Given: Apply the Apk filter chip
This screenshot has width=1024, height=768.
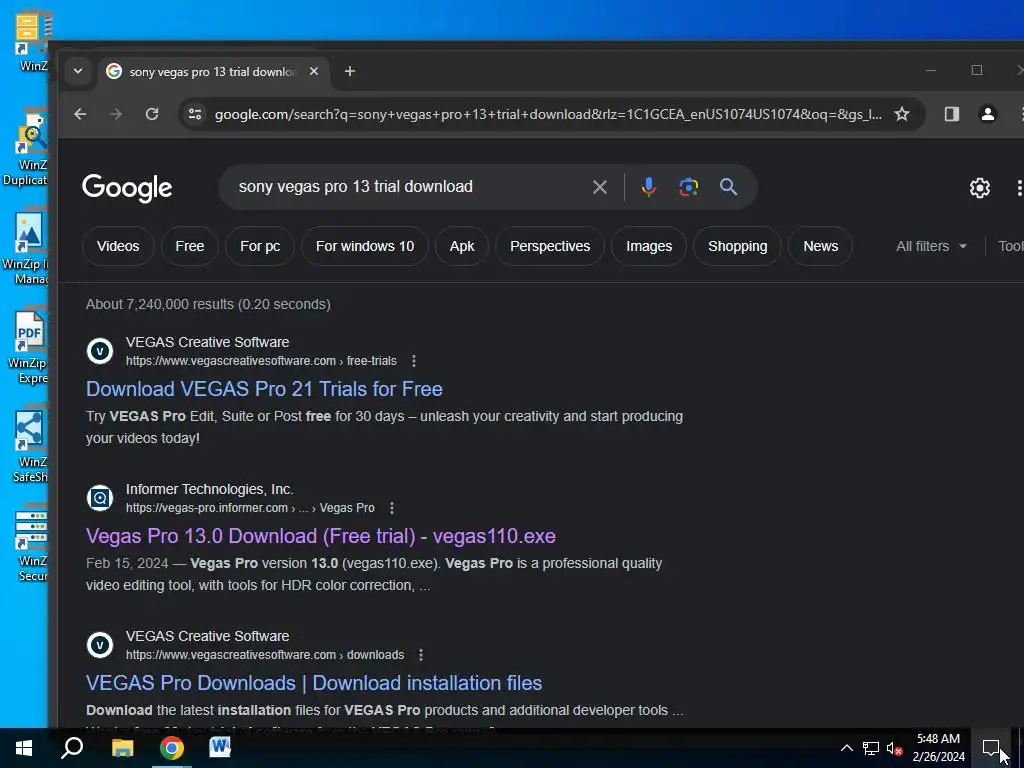Looking at the screenshot, I should point(462,246).
